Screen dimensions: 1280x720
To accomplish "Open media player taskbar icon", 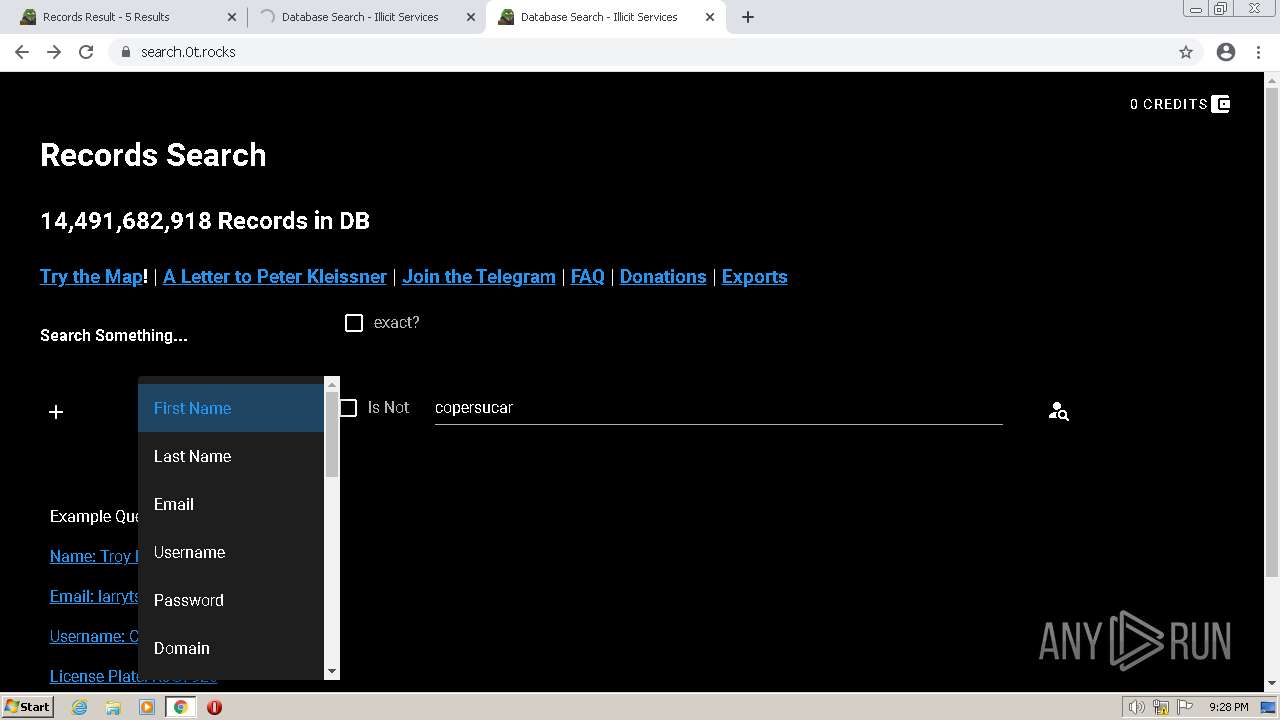I will pyautogui.click(x=147, y=707).
